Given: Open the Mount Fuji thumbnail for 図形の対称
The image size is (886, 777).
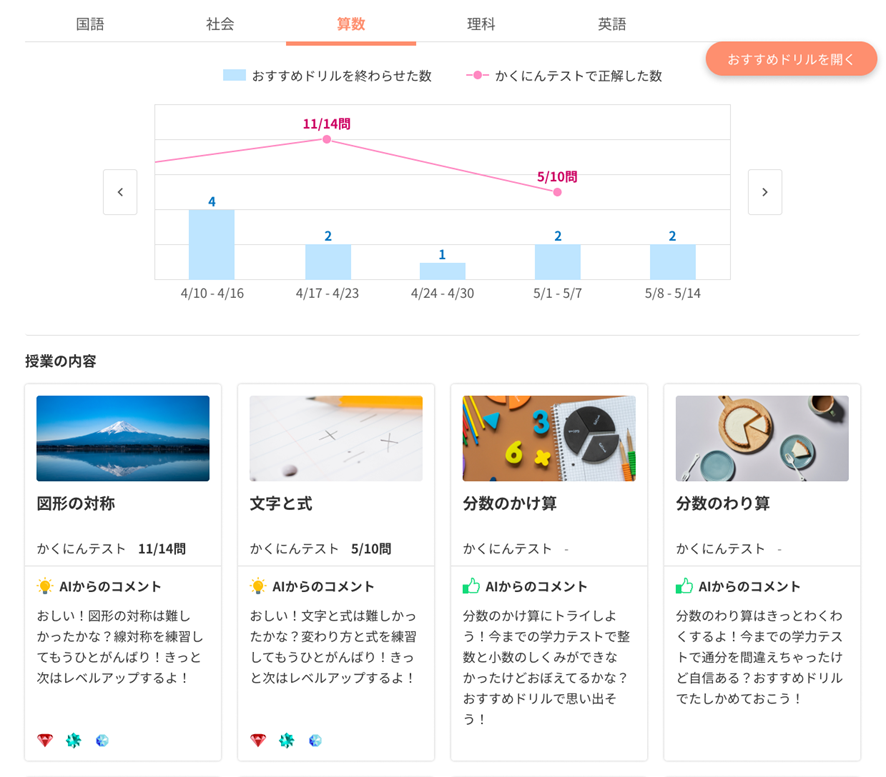Looking at the screenshot, I should point(123,439).
